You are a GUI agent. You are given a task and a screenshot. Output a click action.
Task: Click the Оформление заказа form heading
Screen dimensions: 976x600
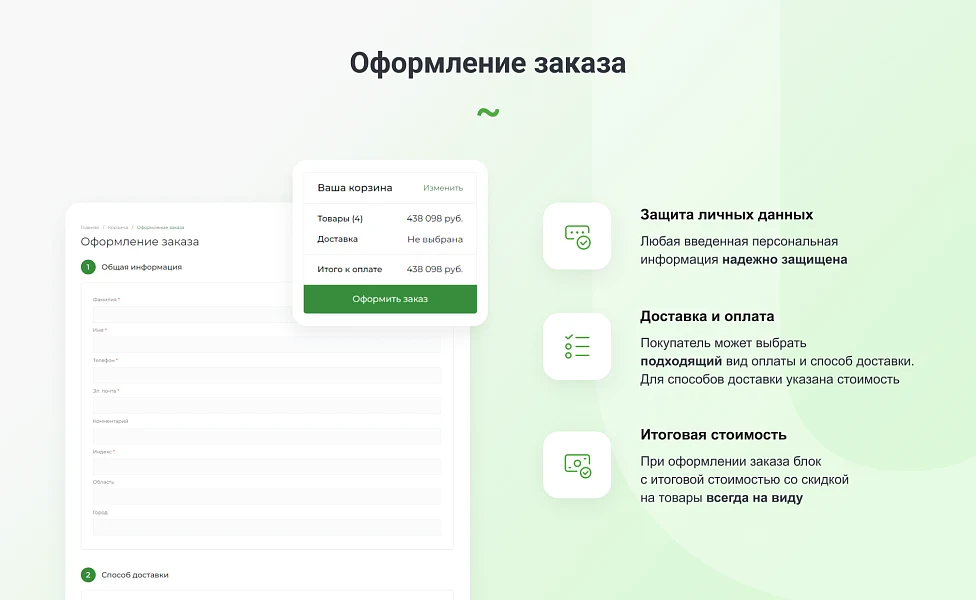pyautogui.click(x=139, y=241)
